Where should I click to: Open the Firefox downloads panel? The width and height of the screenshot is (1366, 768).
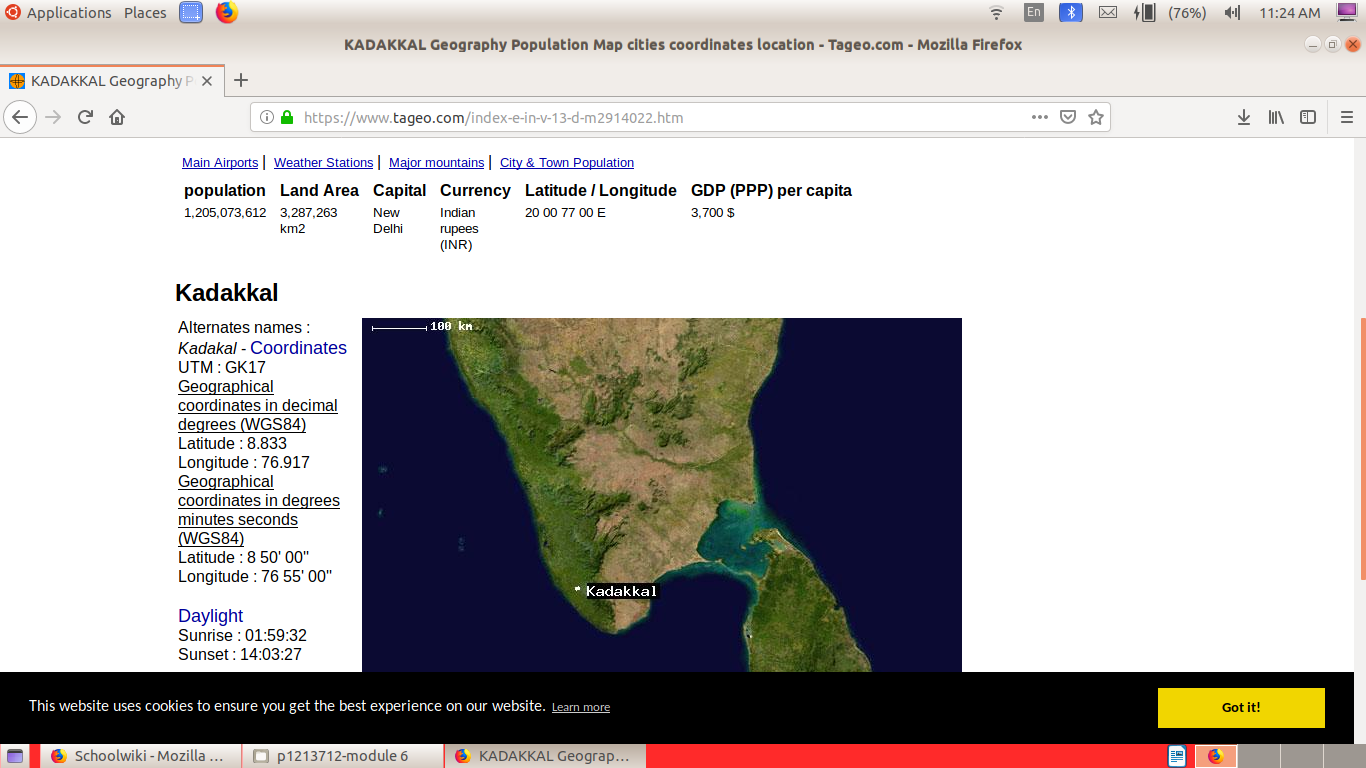pyautogui.click(x=1243, y=117)
